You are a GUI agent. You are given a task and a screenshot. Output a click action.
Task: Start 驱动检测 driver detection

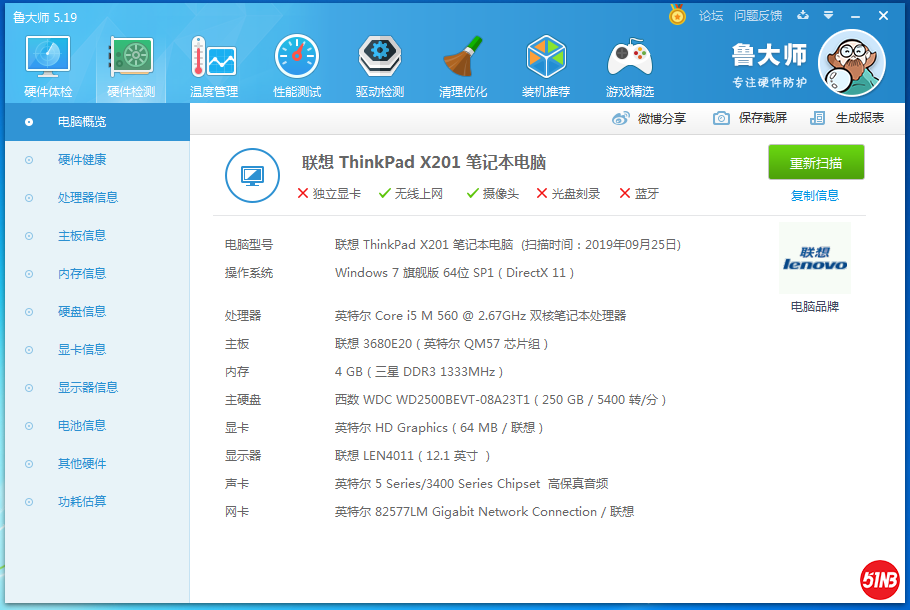(x=379, y=65)
